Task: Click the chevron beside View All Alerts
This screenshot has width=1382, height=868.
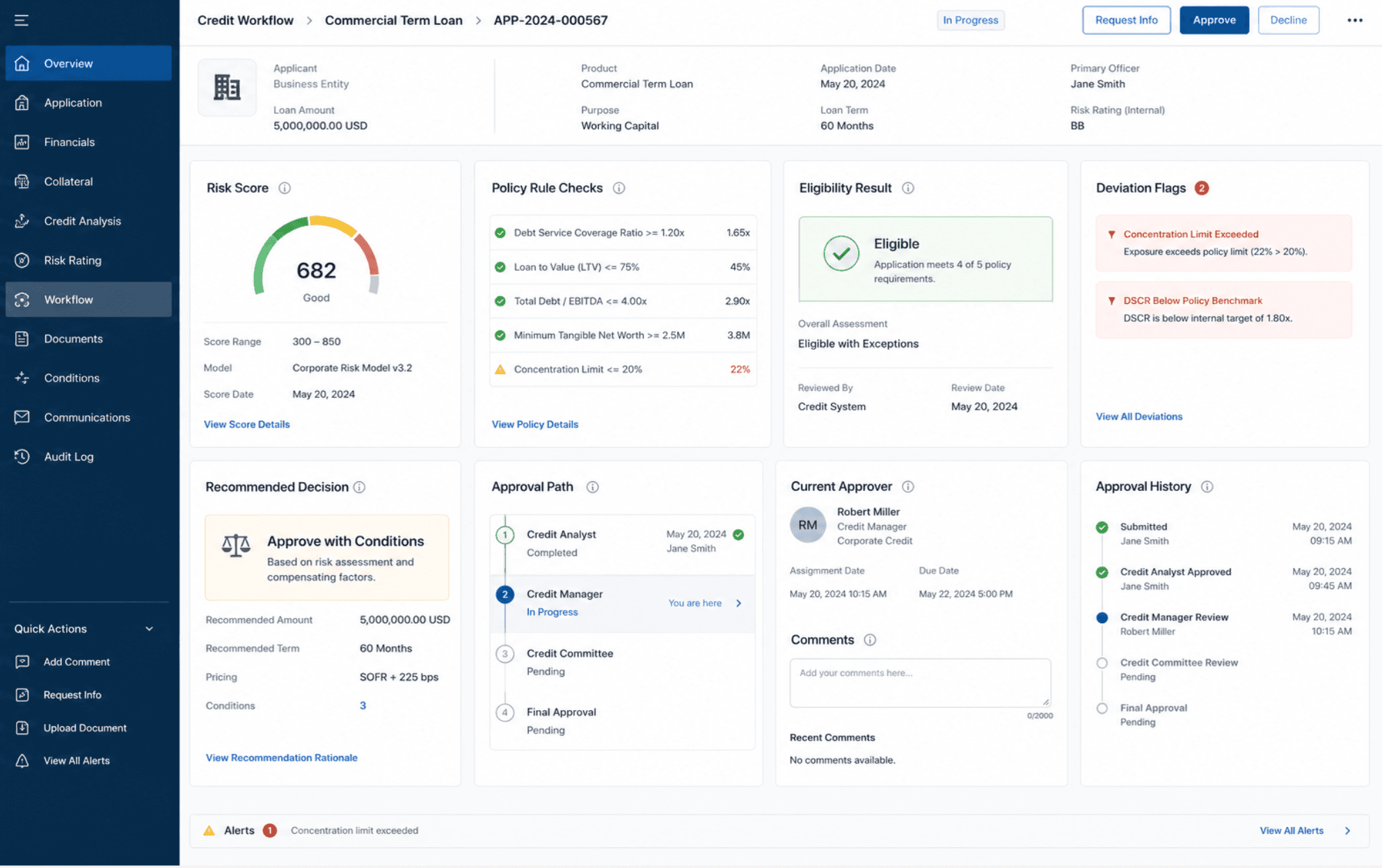Action: tap(1347, 830)
